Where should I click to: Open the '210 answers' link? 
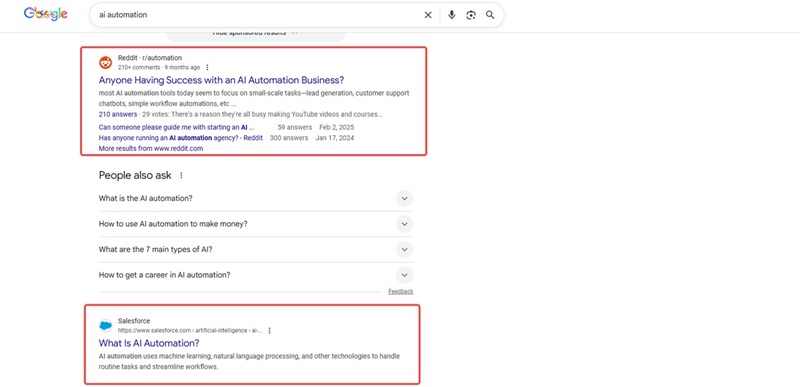coord(118,114)
